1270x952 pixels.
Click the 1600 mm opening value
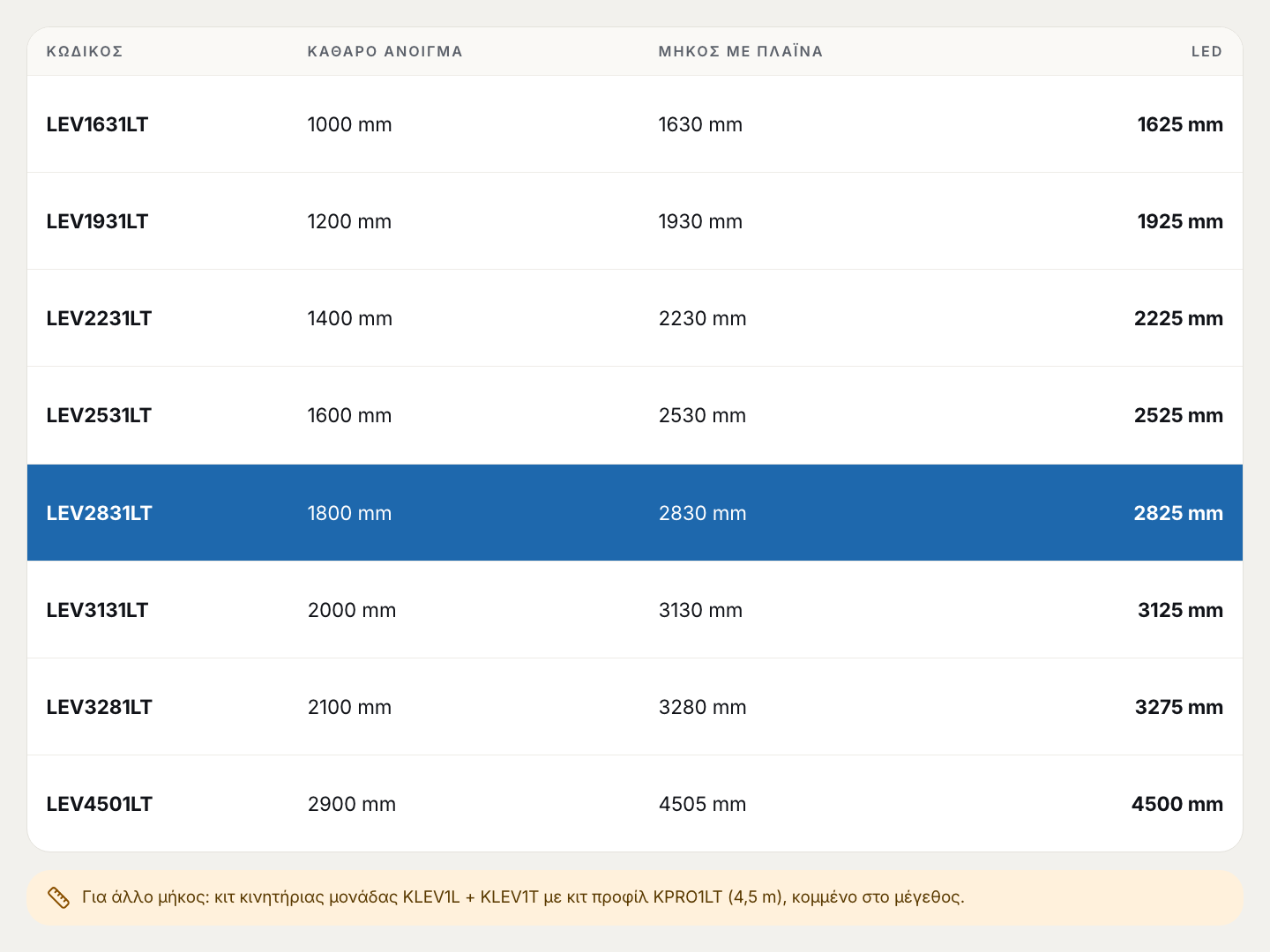[349, 415]
